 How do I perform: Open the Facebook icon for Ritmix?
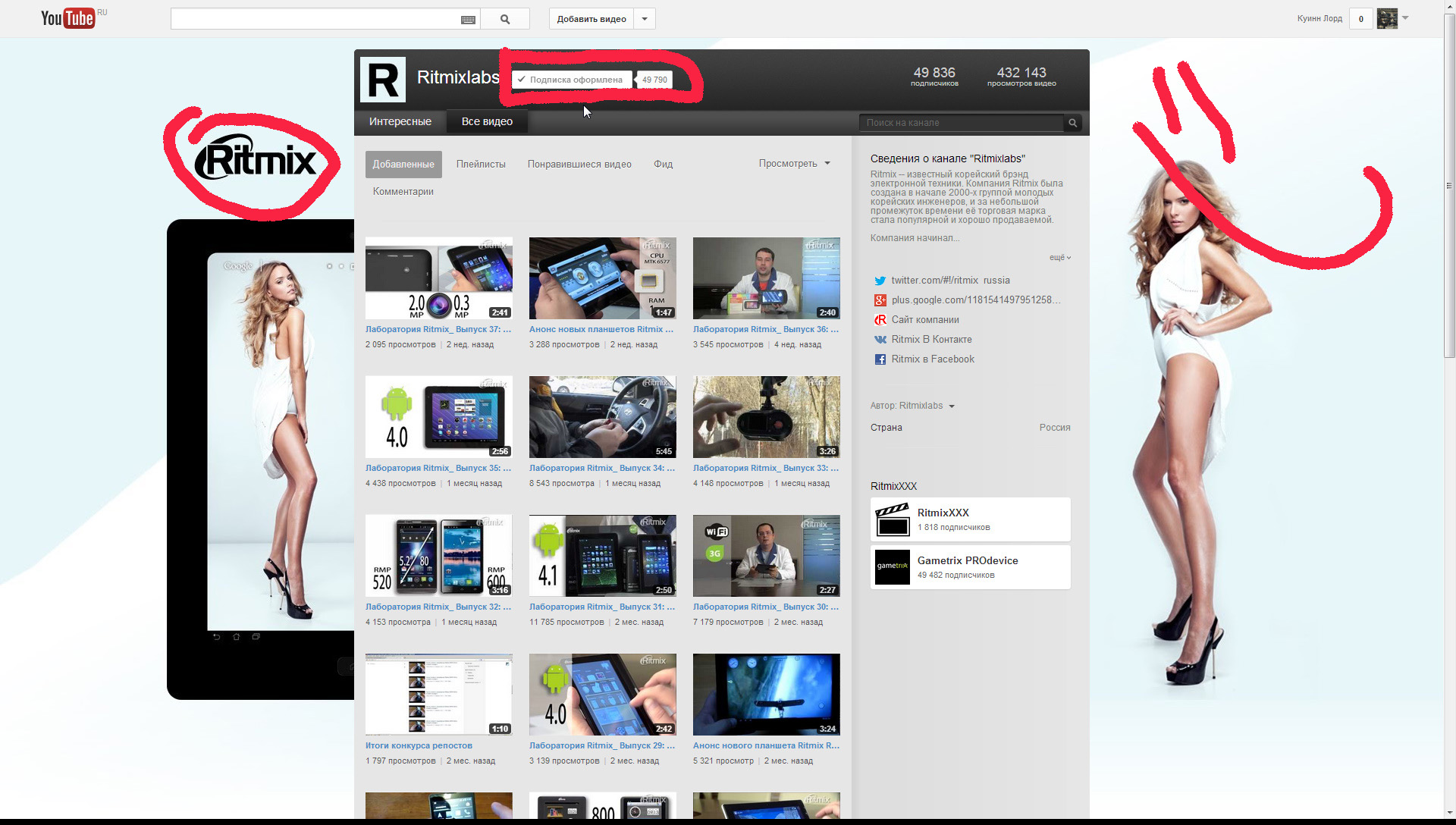(880, 359)
